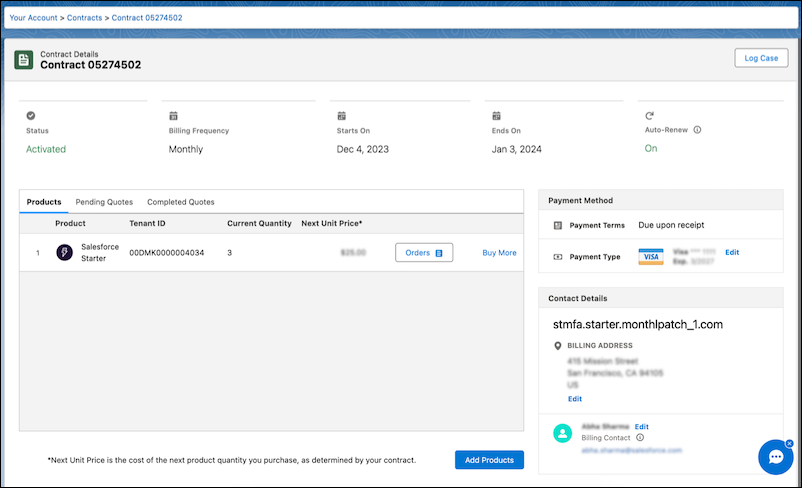
Task: Click the Jan 3, 2024 end date
Action: pyautogui.click(x=517, y=149)
